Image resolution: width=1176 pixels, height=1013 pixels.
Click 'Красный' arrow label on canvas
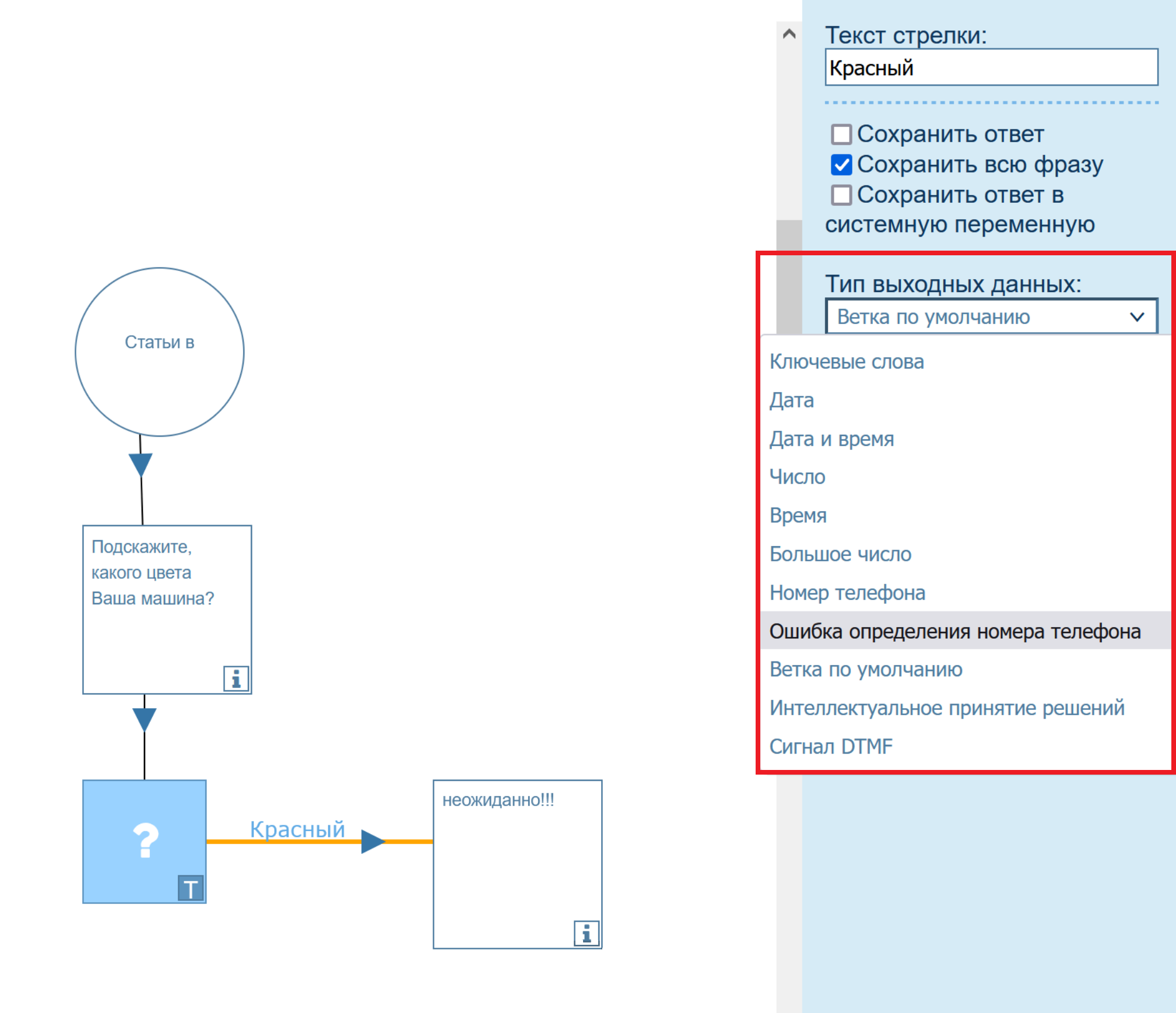click(x=297, y=829)
